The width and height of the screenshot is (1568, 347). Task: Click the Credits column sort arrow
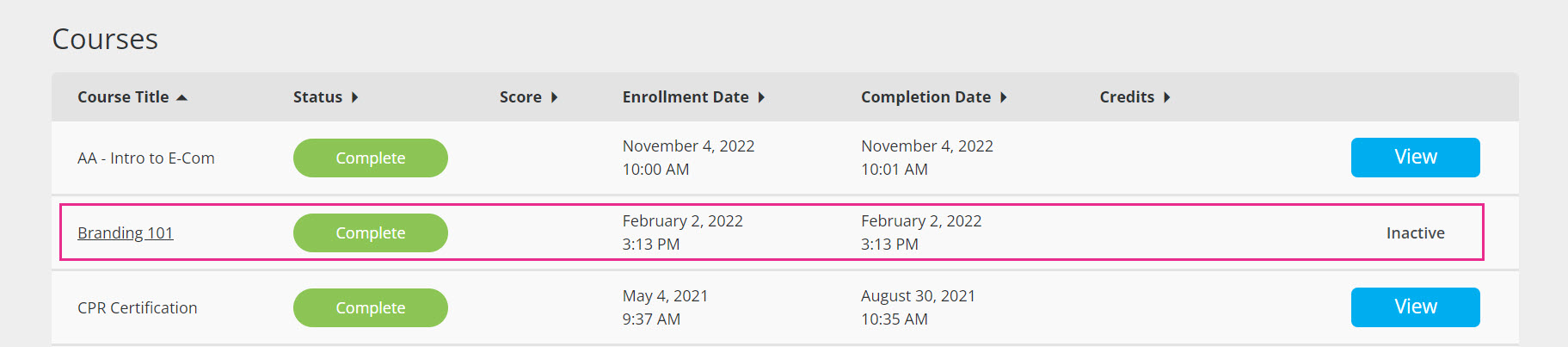[x=1166, y=97]
